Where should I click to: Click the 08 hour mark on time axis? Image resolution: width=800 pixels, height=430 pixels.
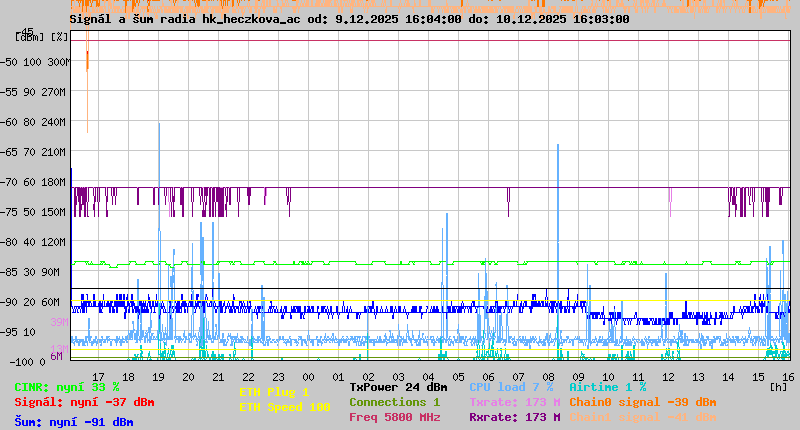click(547, 377)
